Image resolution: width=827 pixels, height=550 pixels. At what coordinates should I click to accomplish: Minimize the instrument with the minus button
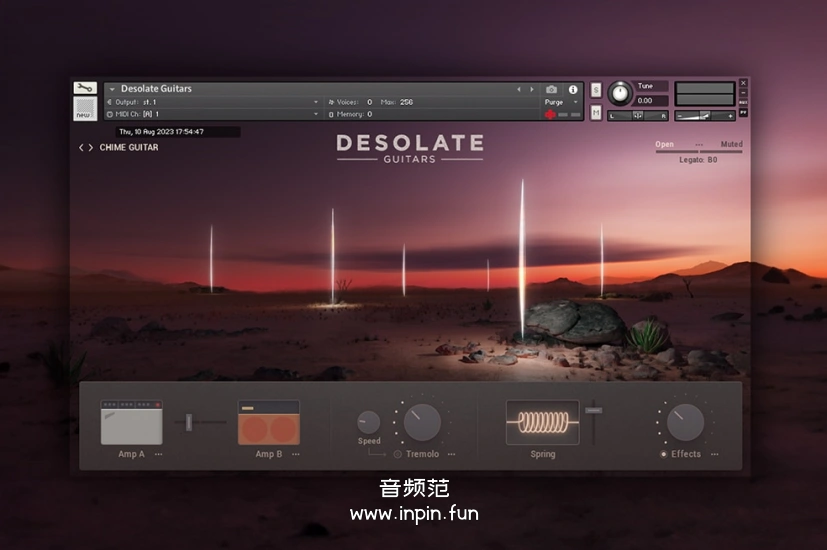click(x=743, y=93)
